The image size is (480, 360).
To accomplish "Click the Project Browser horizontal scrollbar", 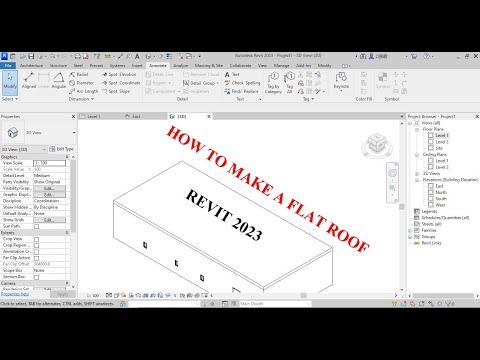I will (x=444, y=295).
